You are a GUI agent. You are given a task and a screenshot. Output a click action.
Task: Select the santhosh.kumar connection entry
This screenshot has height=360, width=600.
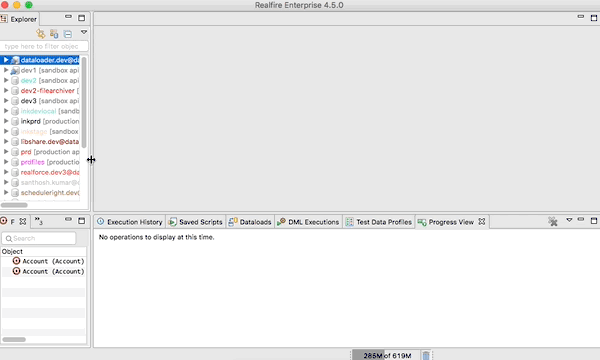pos(40,182)
